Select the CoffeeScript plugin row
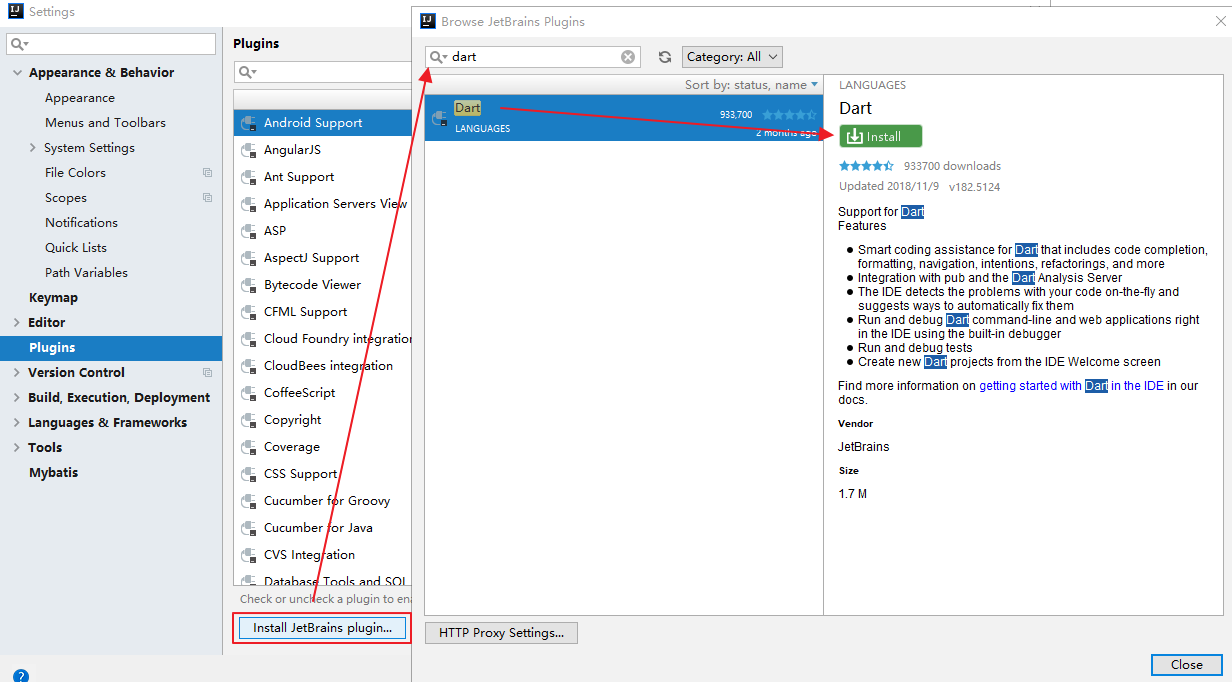The image size is (1232, 682). [x=322, y=393]
